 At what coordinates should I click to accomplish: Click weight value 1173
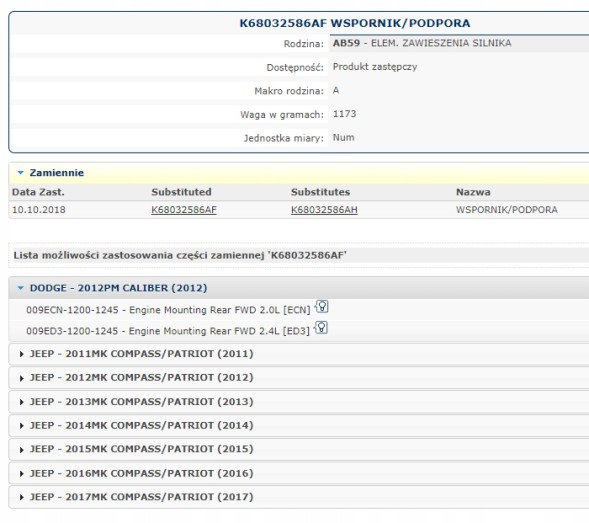(344, 114)
